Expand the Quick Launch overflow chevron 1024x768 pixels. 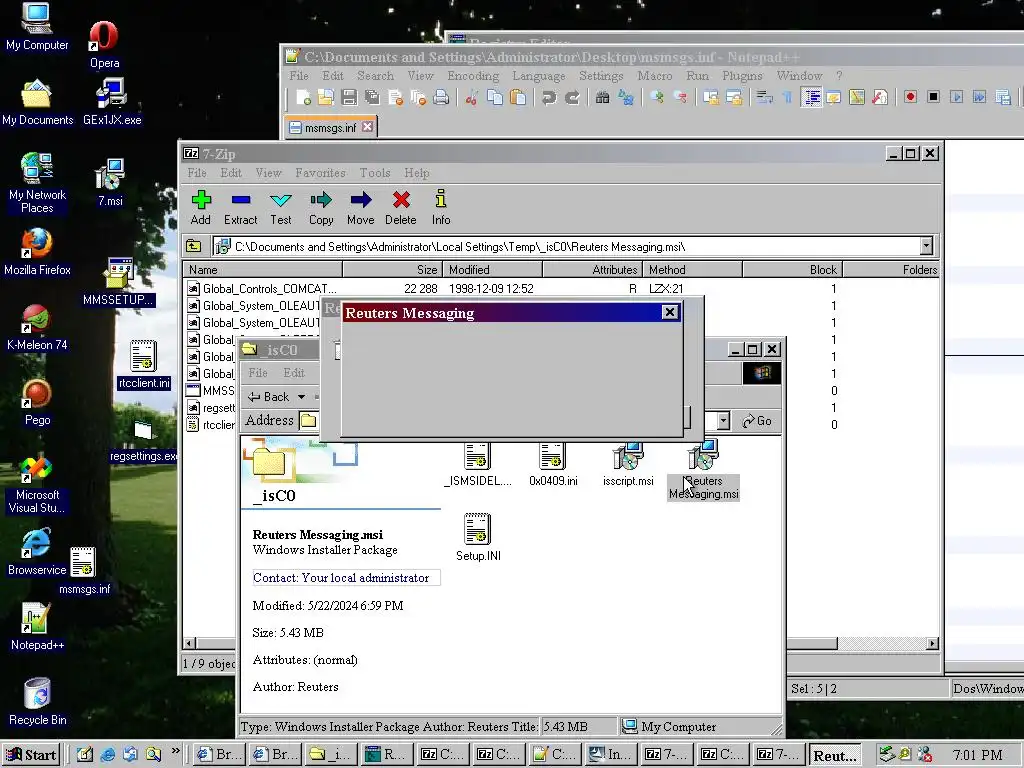tap(175, 751)
